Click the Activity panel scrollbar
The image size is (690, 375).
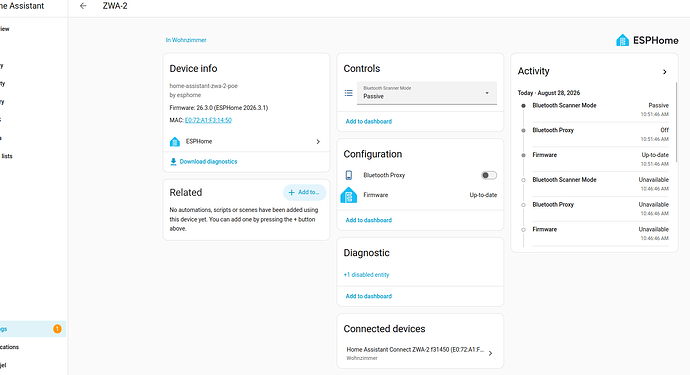click(x=677, y=121)
